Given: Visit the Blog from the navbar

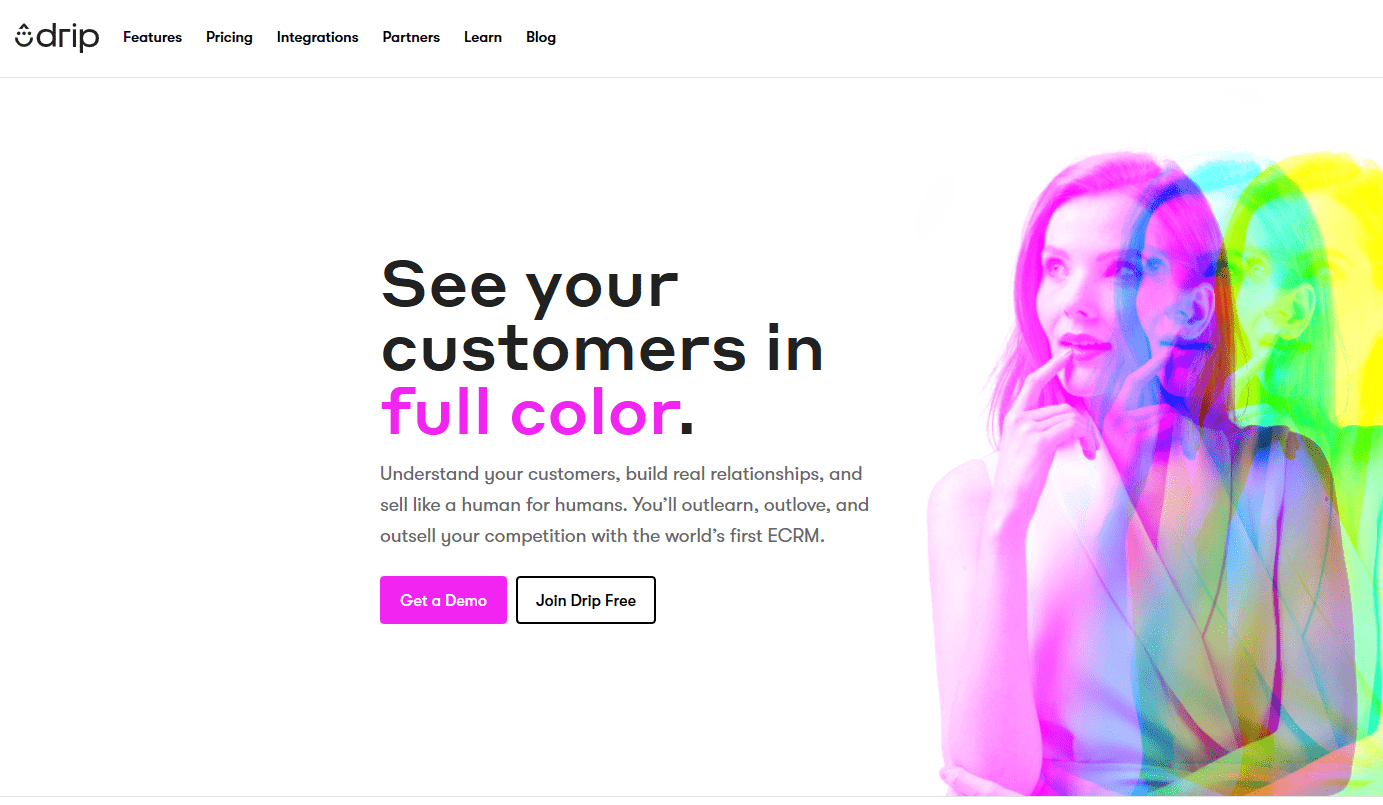Looking at the screenshot, I should [x=541, y=37].
